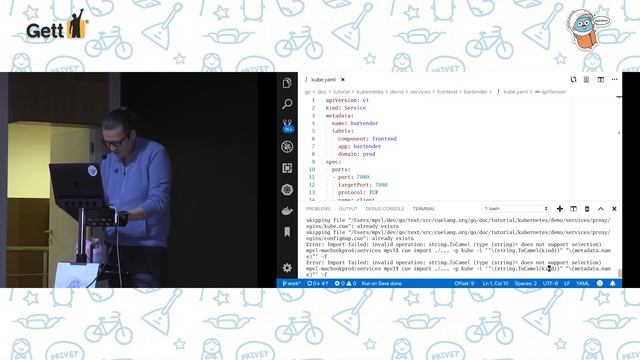
Task: Switch to the TERMINAL panel tab
Action: pos(424,209)
